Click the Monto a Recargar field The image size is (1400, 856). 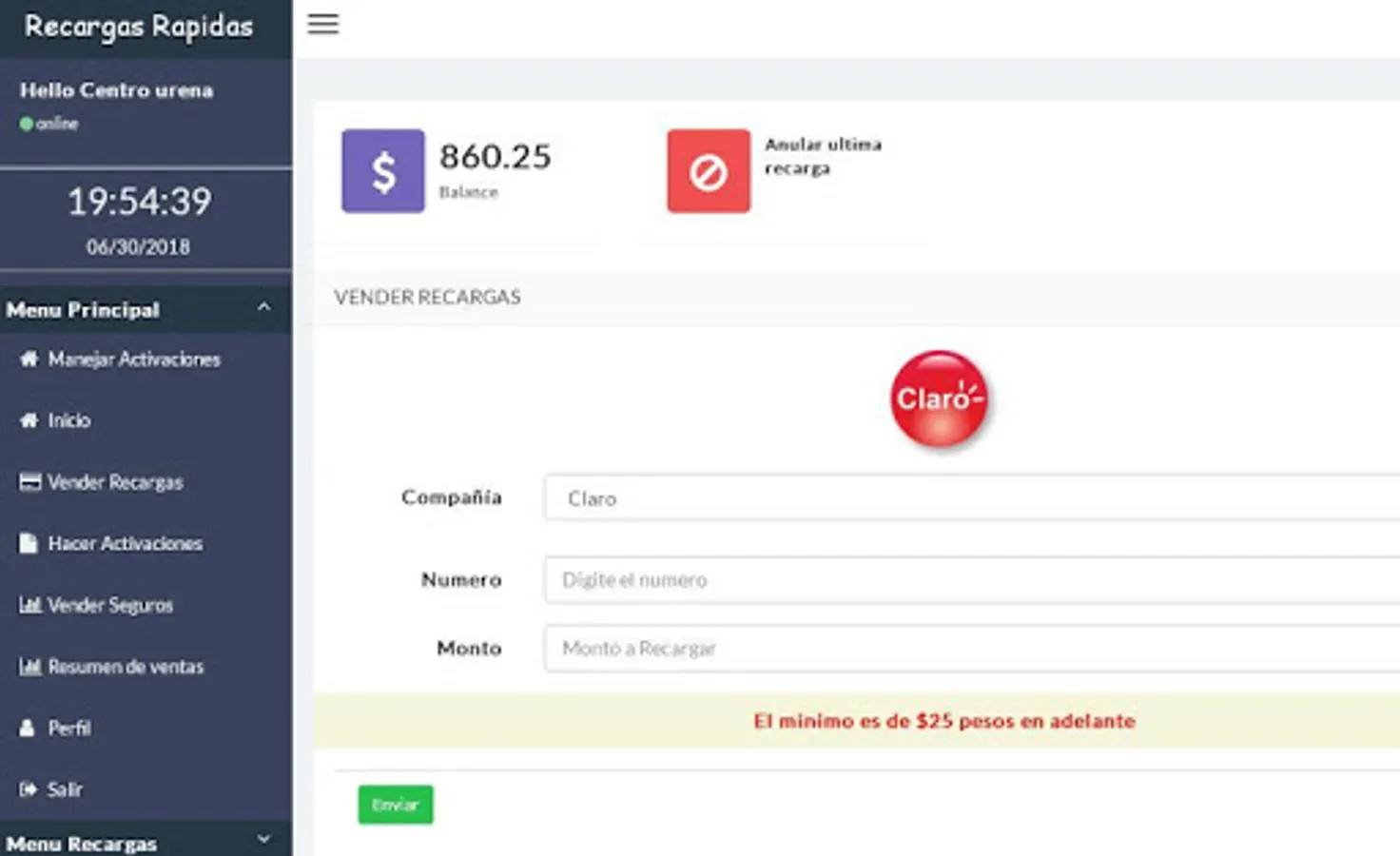[x=972, y=648]
